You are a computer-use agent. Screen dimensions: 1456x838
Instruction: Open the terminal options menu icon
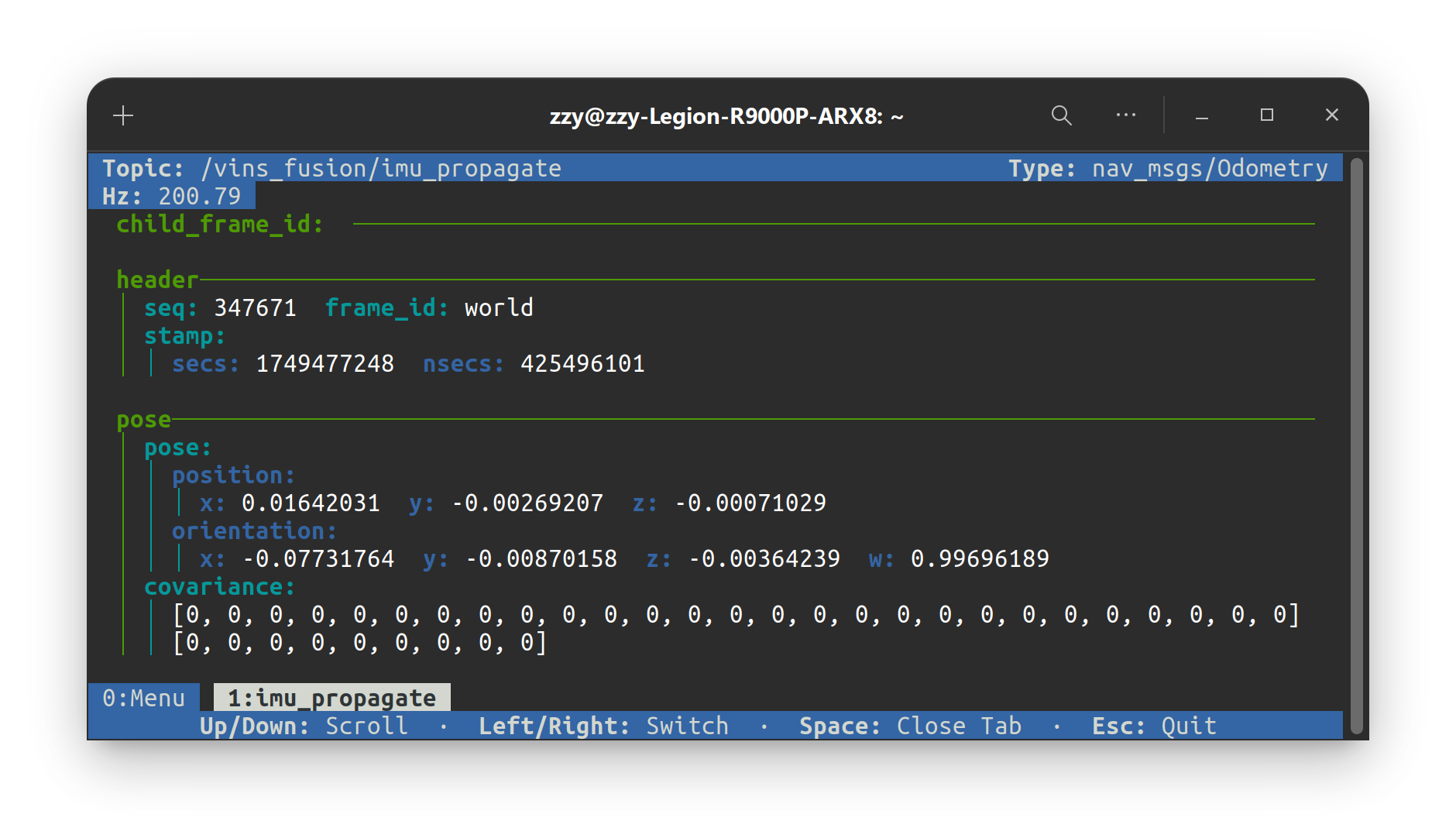[x=1125, y=115]
